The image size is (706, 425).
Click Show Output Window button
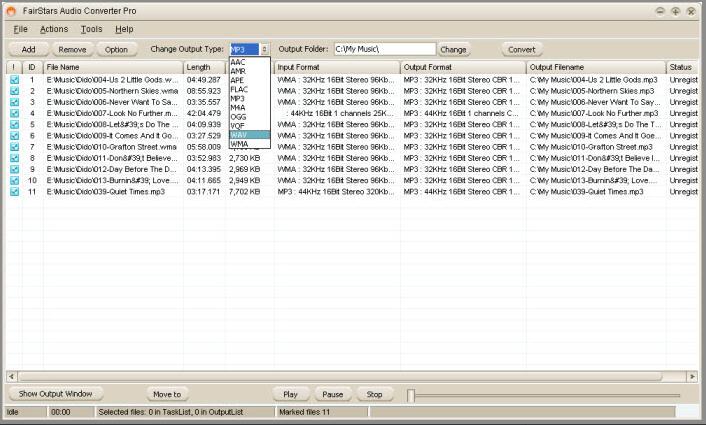coord(55,394)
